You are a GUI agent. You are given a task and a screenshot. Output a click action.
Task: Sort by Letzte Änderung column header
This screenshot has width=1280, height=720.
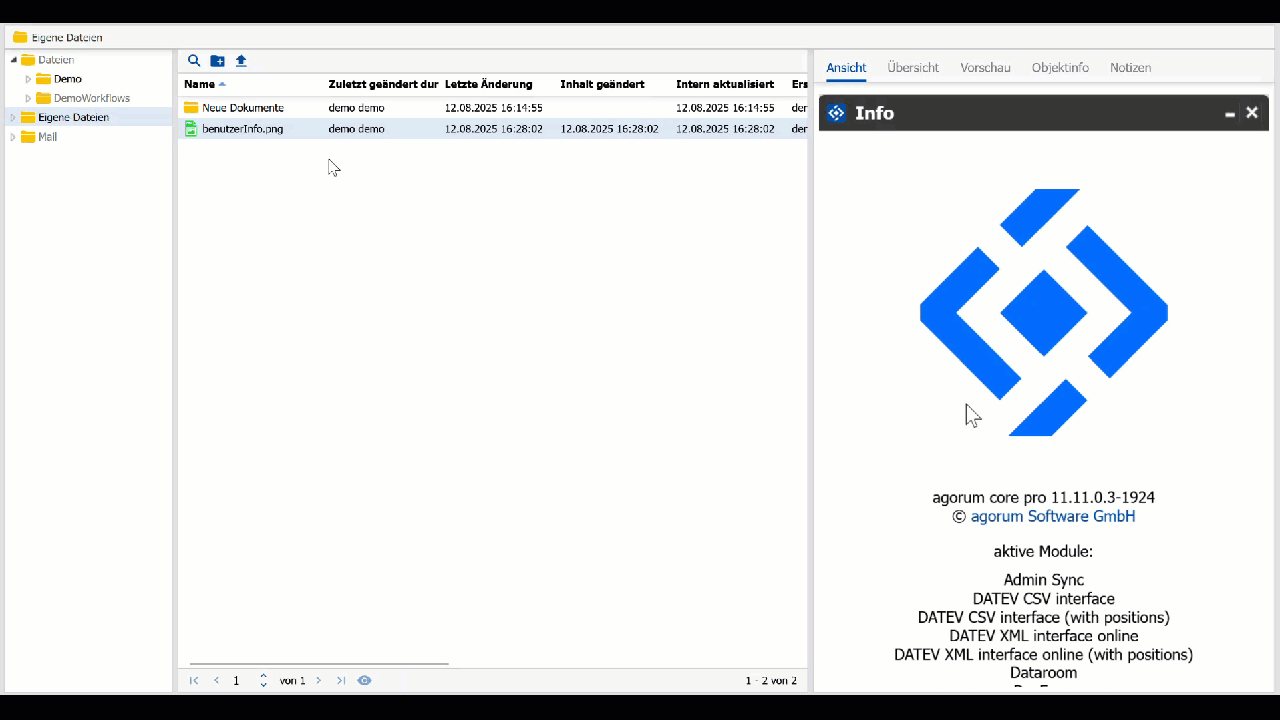coord(488,85)
